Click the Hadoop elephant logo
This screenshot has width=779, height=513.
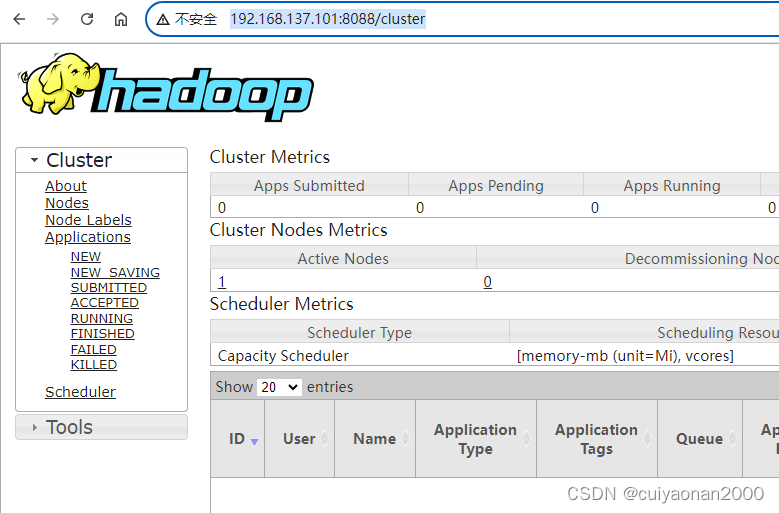click(x=165, y=88)
